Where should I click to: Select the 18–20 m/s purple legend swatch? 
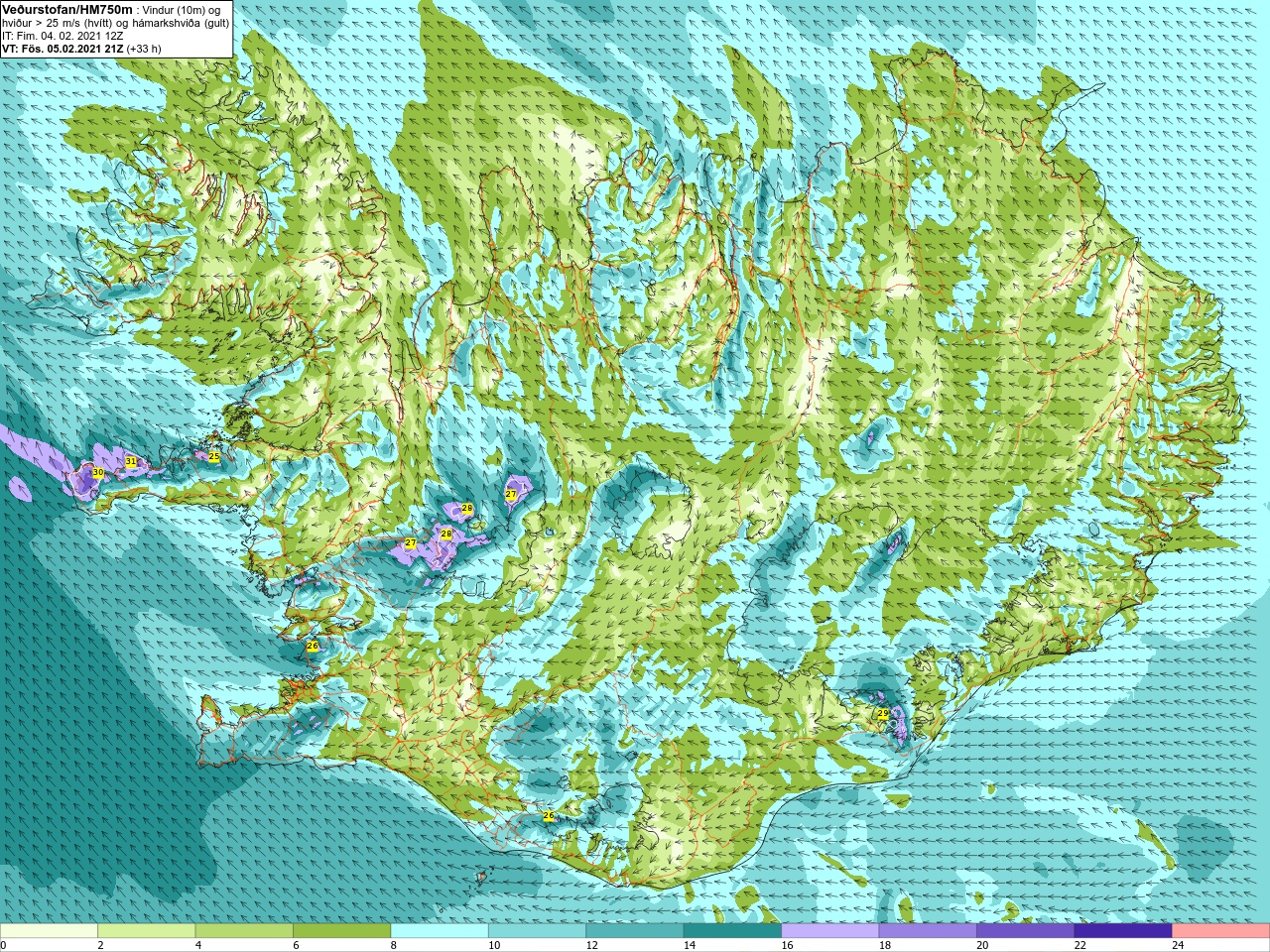928,931
